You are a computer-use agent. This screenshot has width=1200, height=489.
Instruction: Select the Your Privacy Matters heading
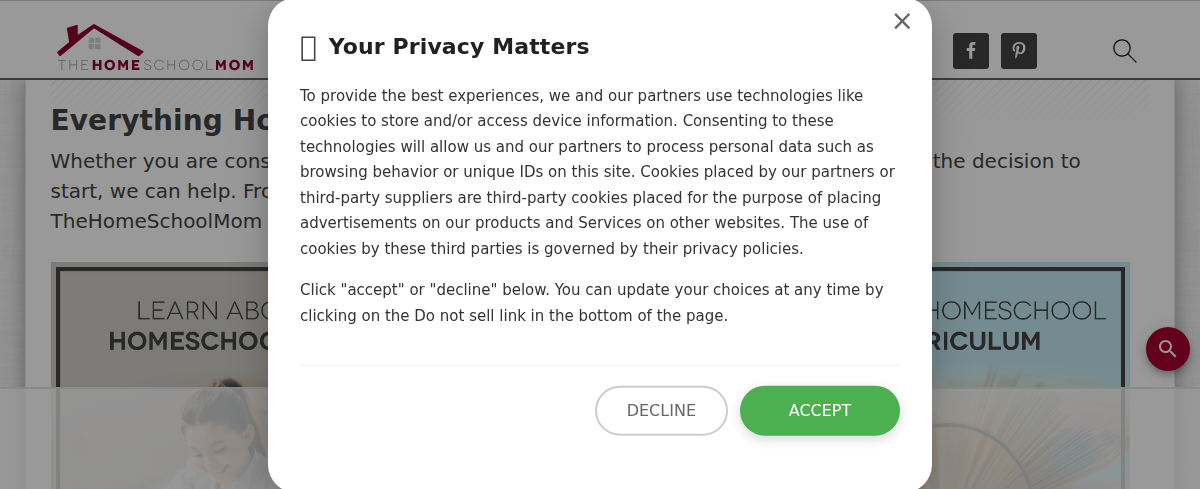click(458, 47)
